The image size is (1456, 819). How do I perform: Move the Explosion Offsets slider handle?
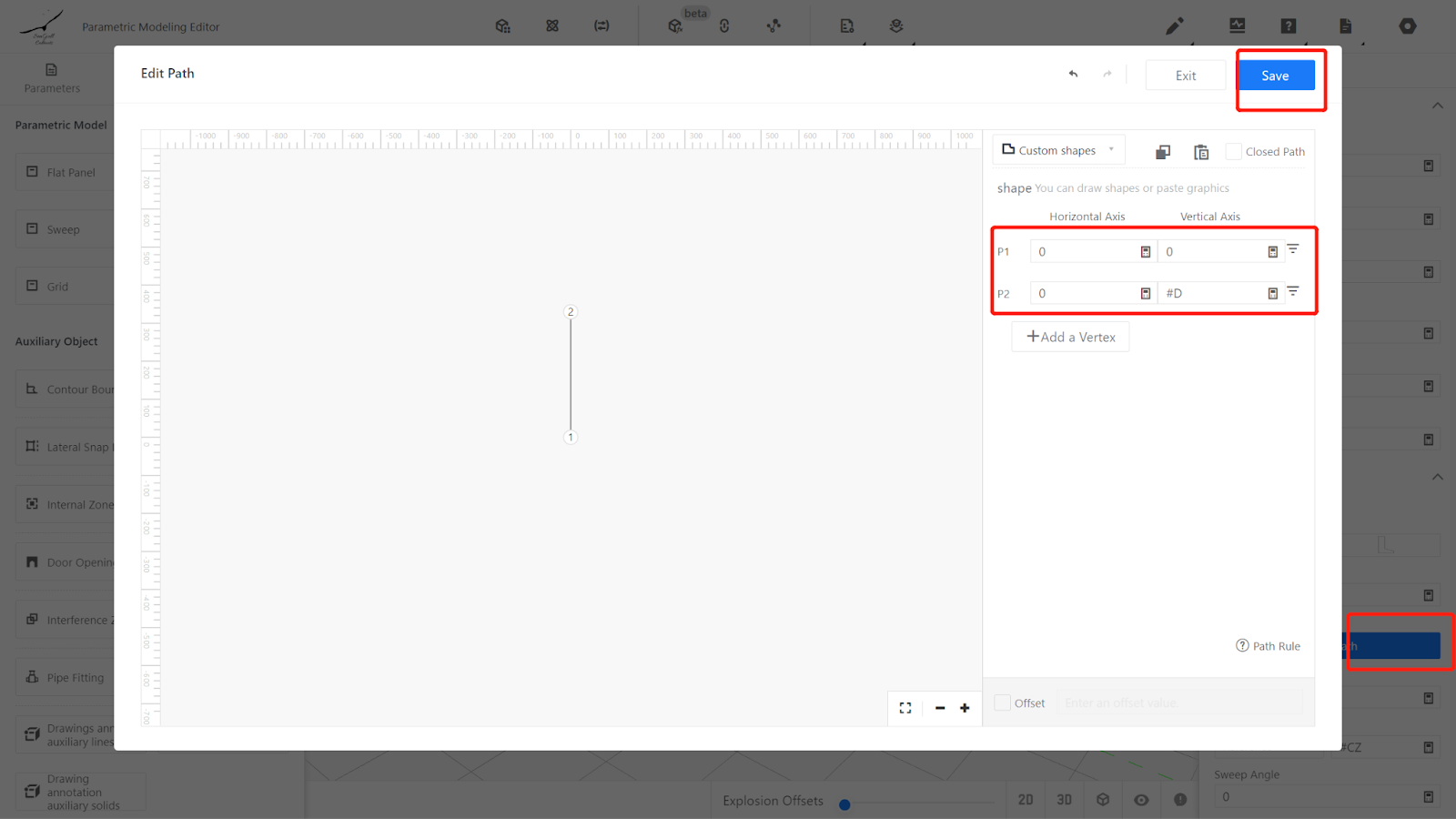844,804
